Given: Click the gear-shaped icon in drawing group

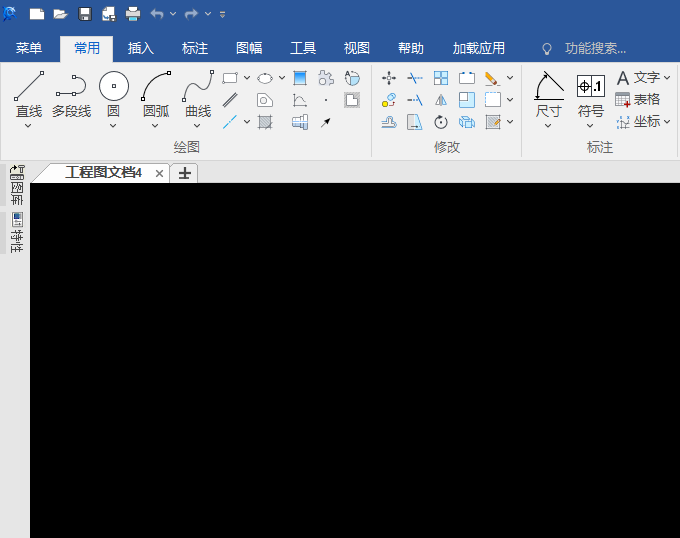Looking at the screenshot, I should (x=326, y=78).
